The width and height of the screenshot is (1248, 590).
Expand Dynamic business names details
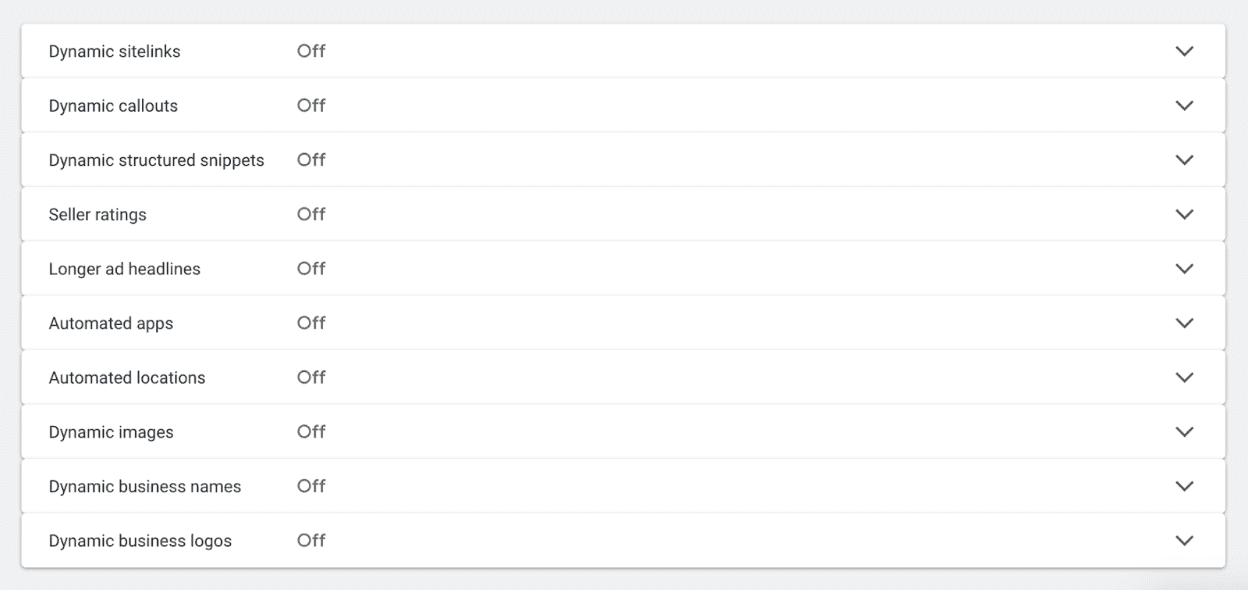click(1184, 486)
